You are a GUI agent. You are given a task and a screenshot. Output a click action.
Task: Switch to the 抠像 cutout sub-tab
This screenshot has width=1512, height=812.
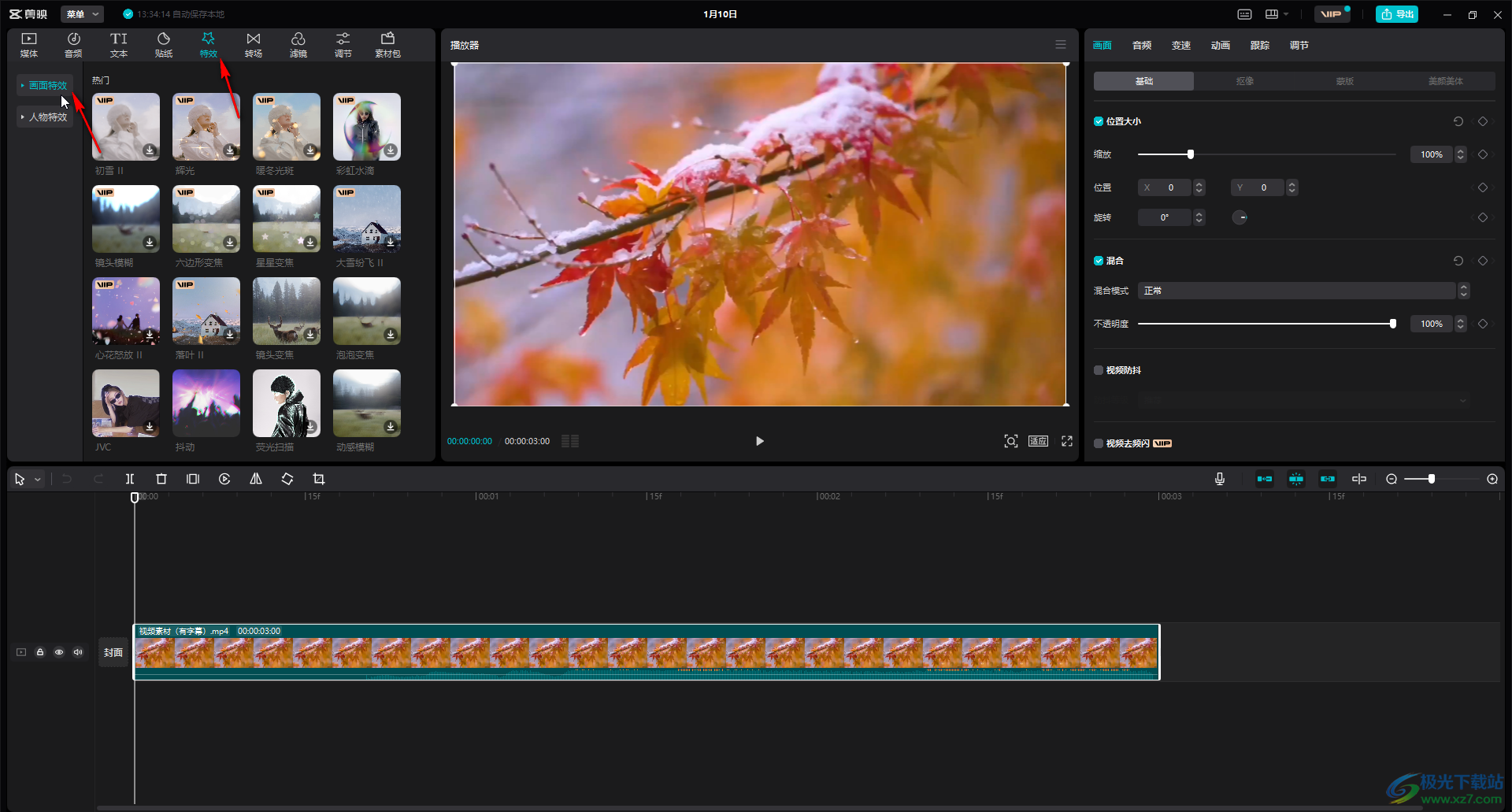(1244, 81)
